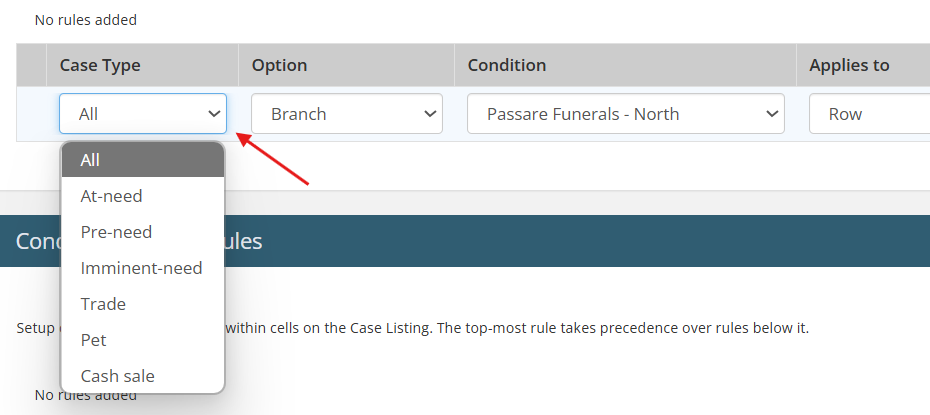This screenshot has width=930, height=415.
Task: Click the Applies to column header
Action: tap(849, 65)
